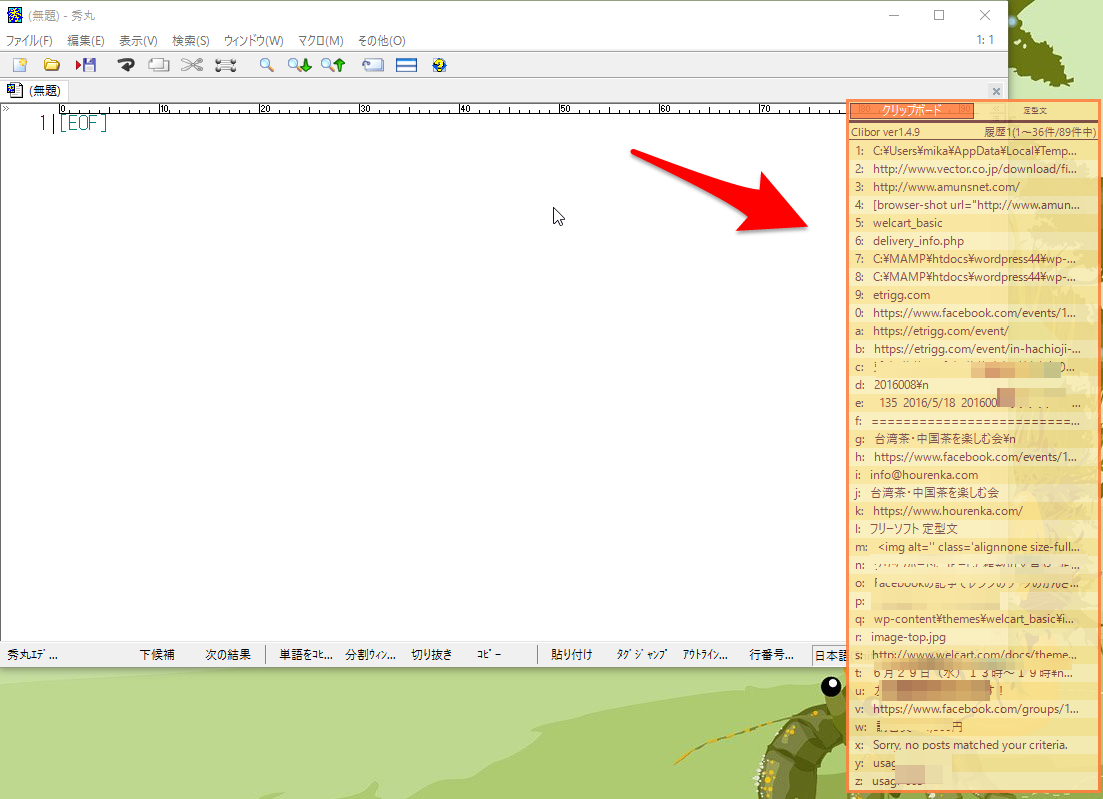The width and height of the screenshot is (1103, 799).
Task: Click the 行番号 function key button
Action: pyautogui.click(x=772, y=655)
